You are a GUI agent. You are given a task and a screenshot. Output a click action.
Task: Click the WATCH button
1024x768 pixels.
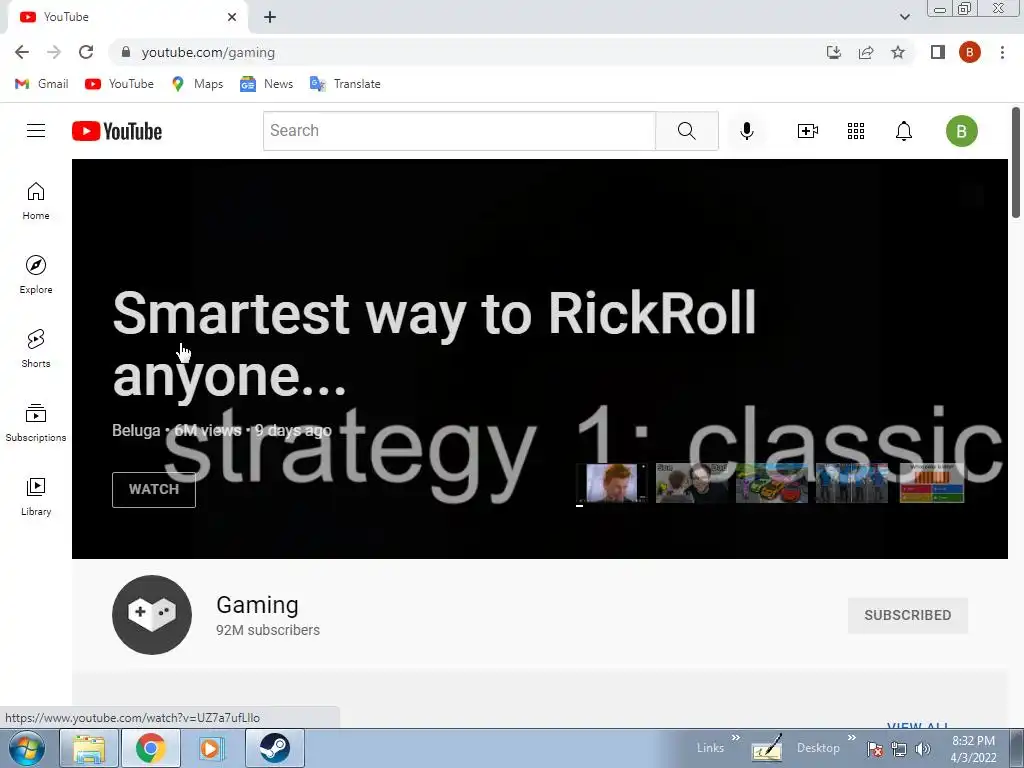point(153,489)
